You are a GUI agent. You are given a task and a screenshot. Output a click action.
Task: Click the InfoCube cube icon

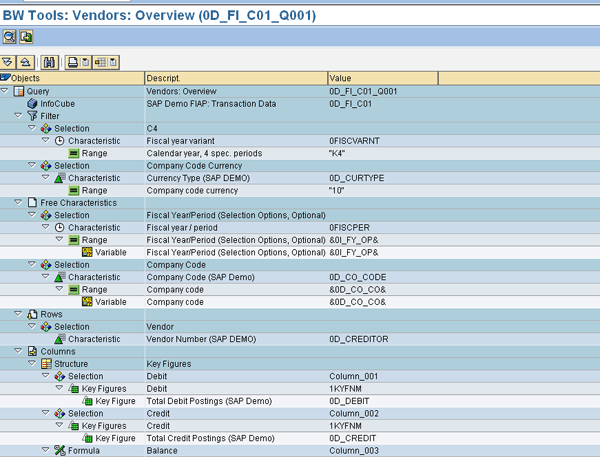(32, 103)
